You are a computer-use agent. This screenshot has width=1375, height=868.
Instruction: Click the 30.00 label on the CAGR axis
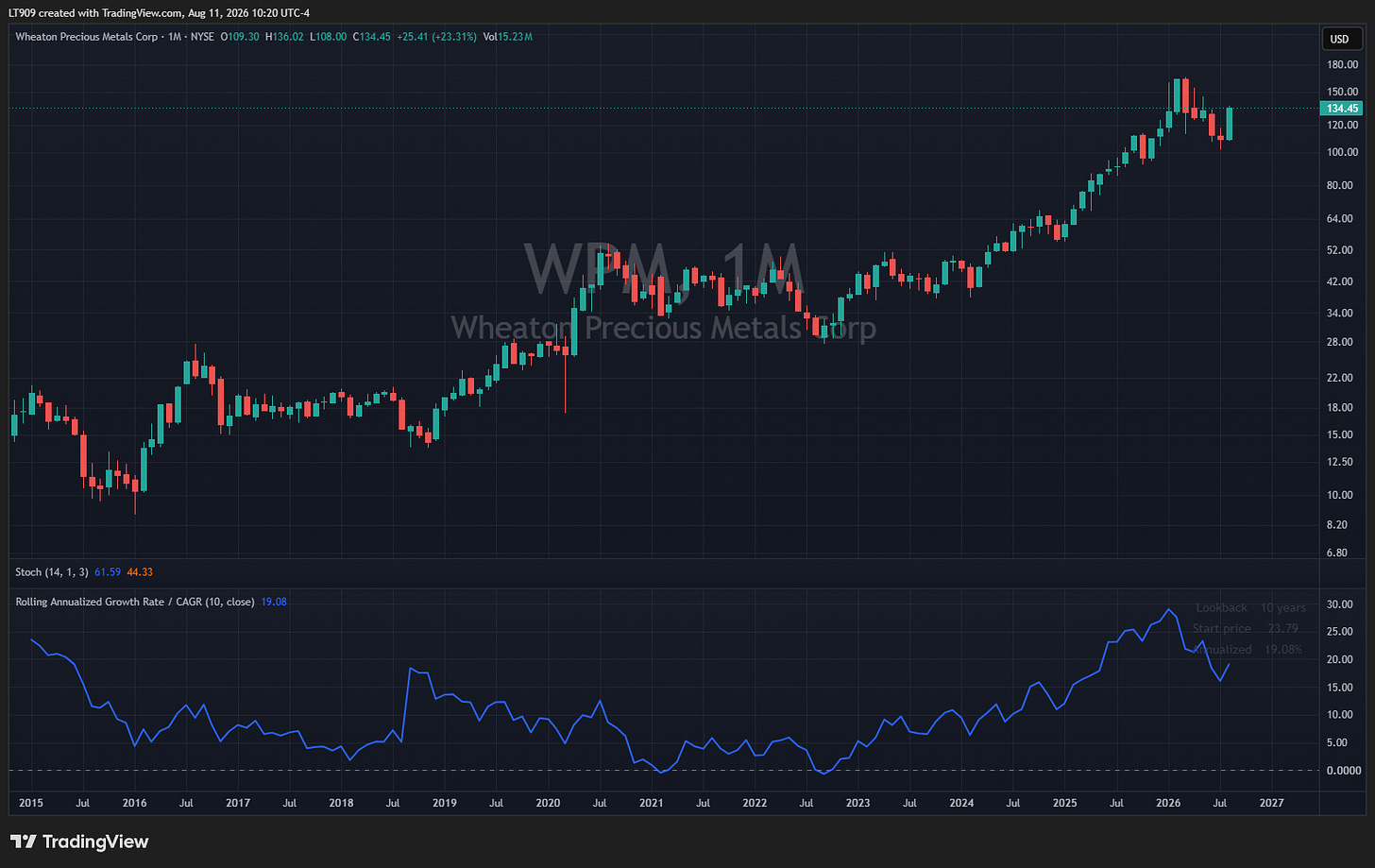pyautogui.click(x=1342, y=604)
